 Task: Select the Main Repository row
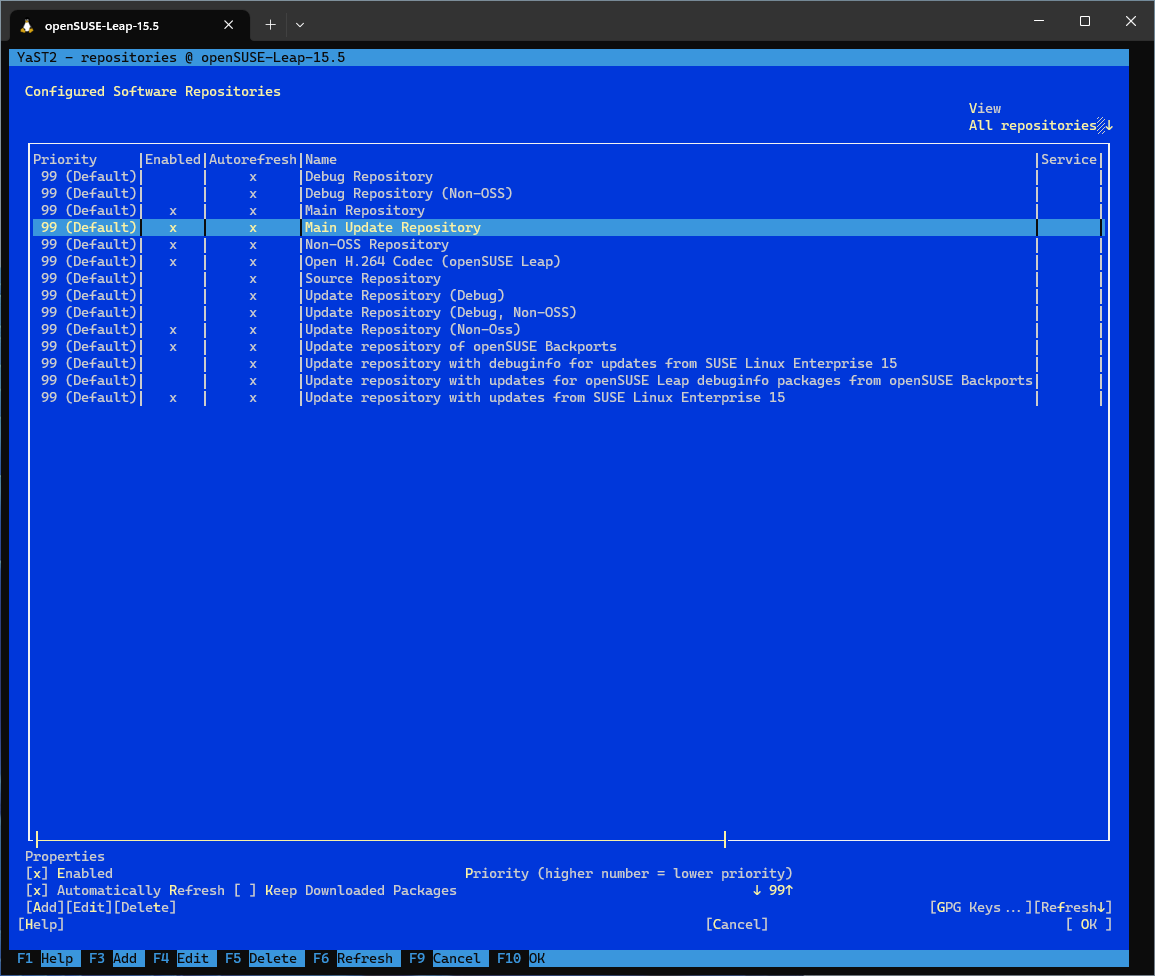pyautogui.click(x=567, y=211)
